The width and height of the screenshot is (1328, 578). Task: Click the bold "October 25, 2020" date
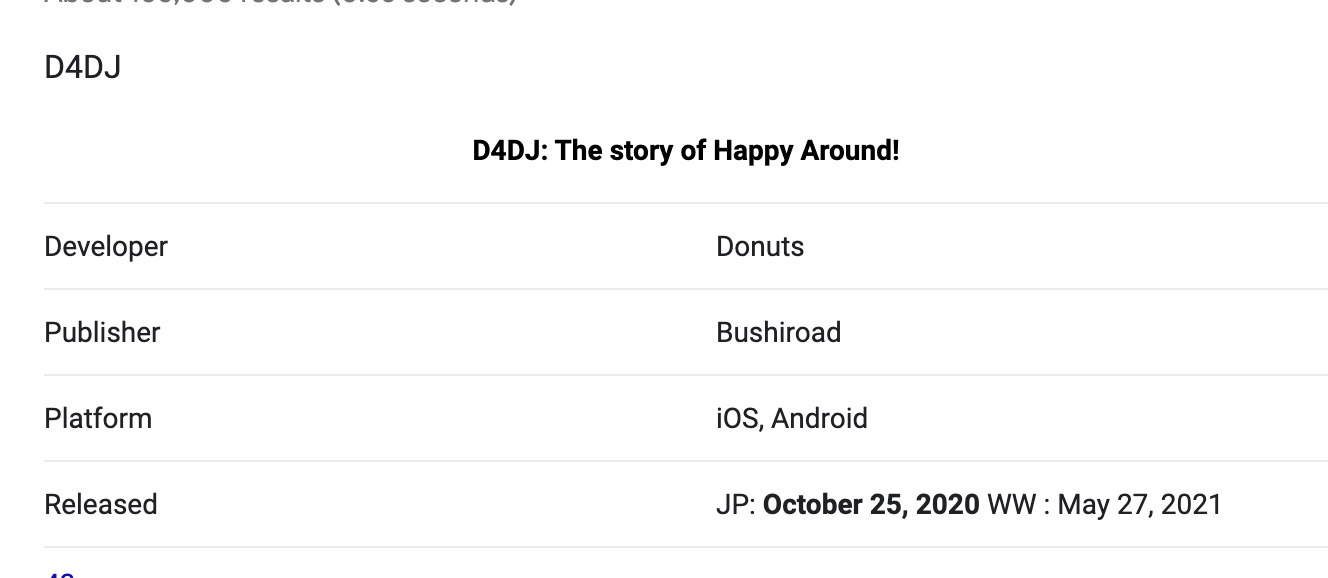point(871,504)
